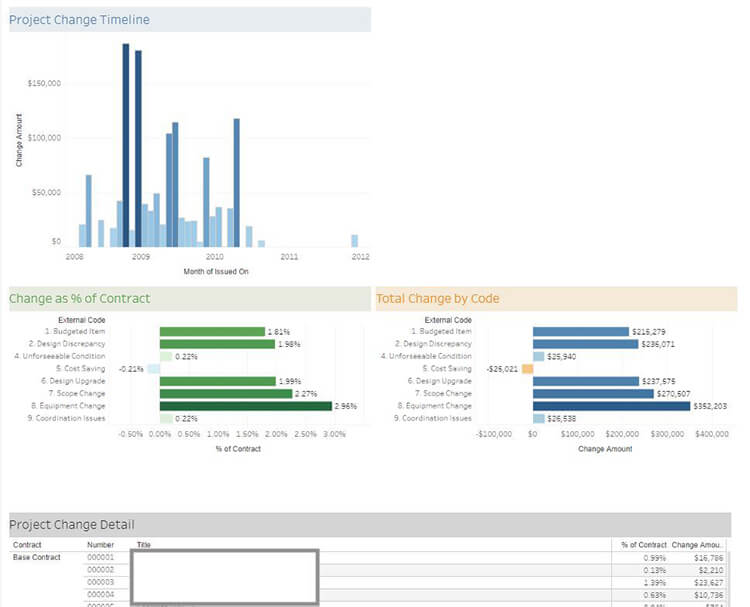The width and height of the screenshot is (750, 607).
Task: Select the green Budgeted Item 1.81% bar
Action: point(212,331)
